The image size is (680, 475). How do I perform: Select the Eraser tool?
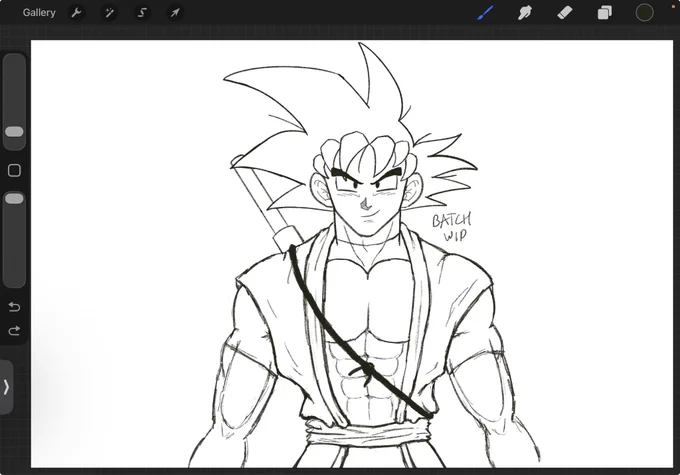click(x=565, y=13)
